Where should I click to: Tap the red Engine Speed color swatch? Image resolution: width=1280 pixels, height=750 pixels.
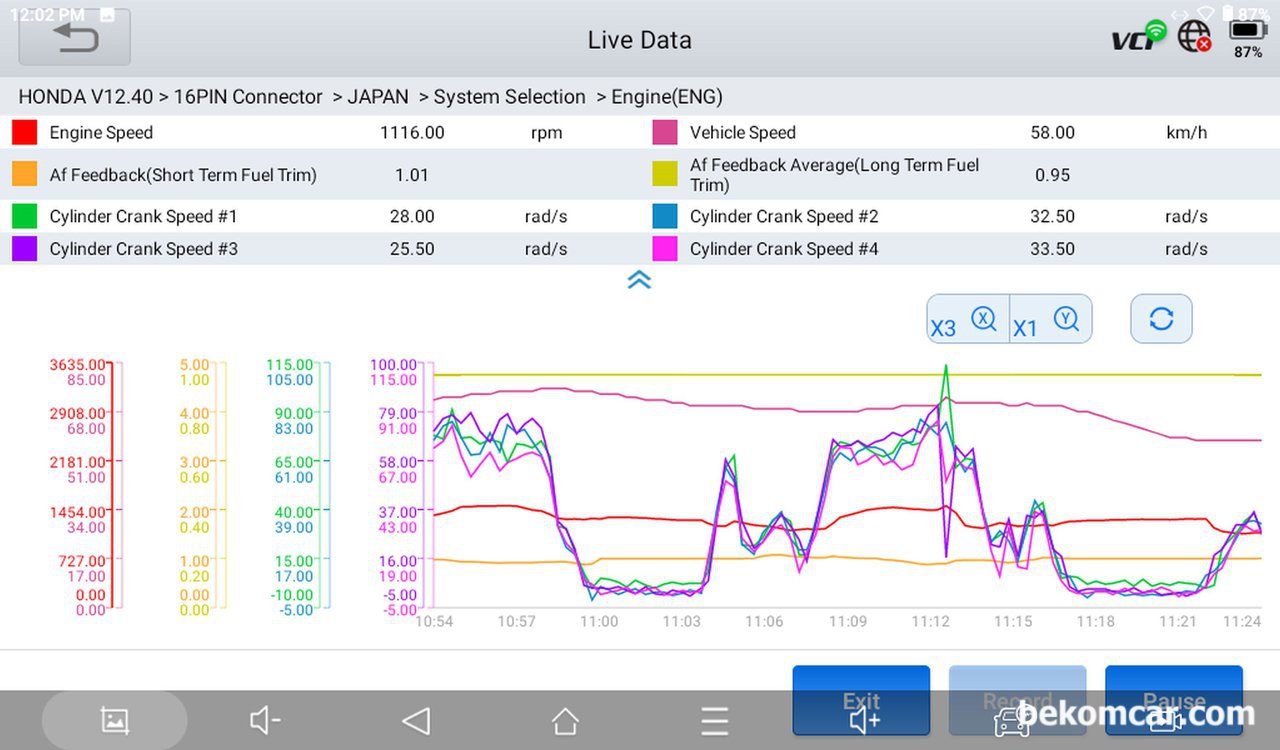25,132
